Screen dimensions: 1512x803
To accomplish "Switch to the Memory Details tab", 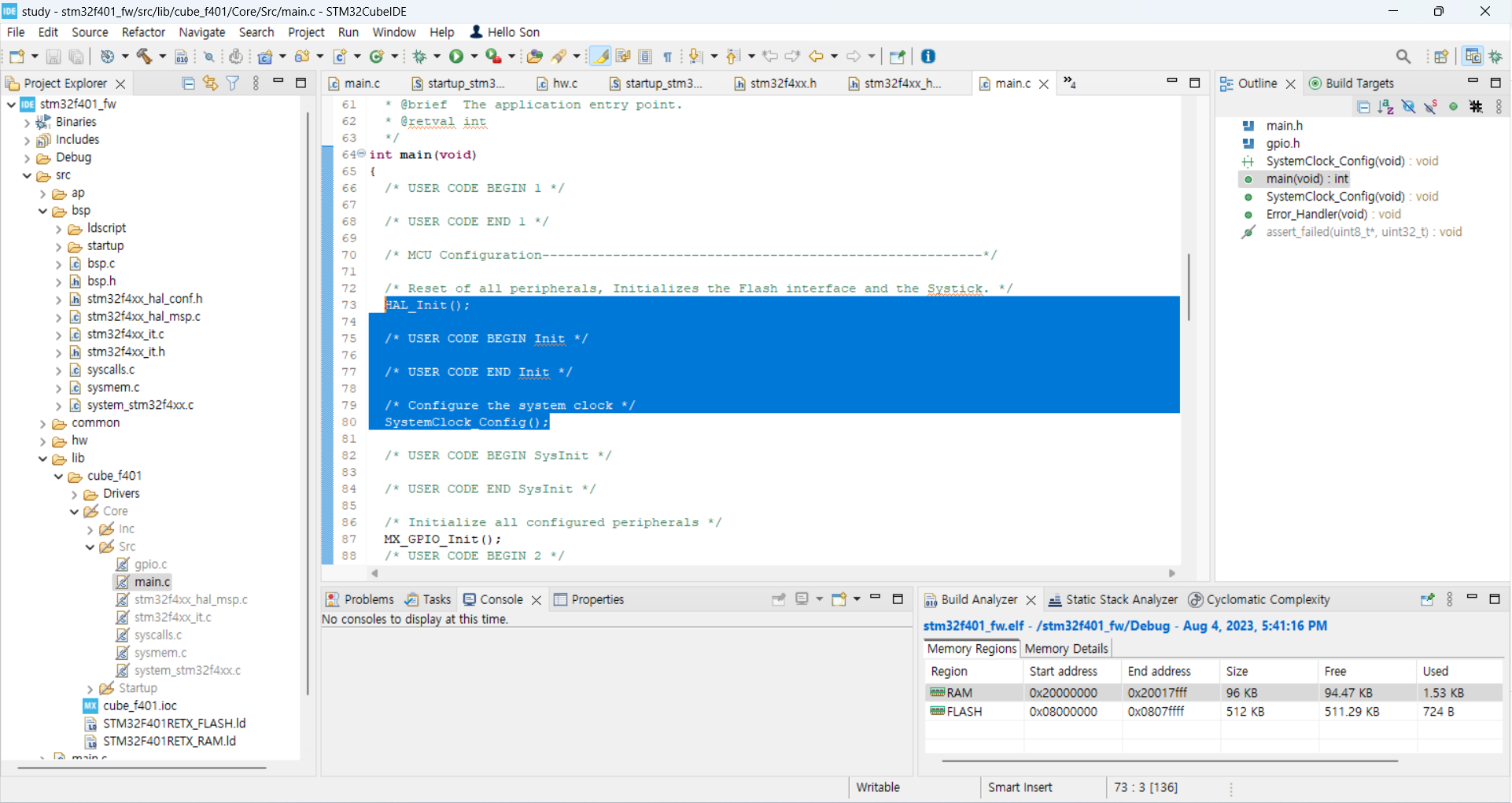I will point(1066,649).
